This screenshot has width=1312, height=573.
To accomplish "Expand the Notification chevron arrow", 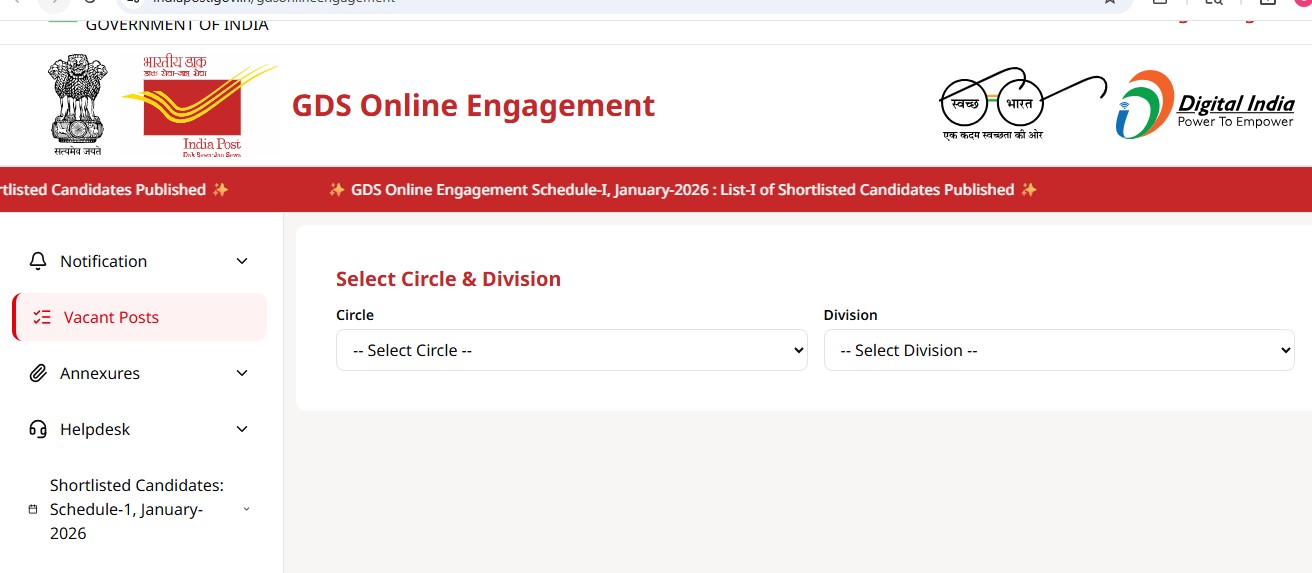I will [x=241, y=261].
